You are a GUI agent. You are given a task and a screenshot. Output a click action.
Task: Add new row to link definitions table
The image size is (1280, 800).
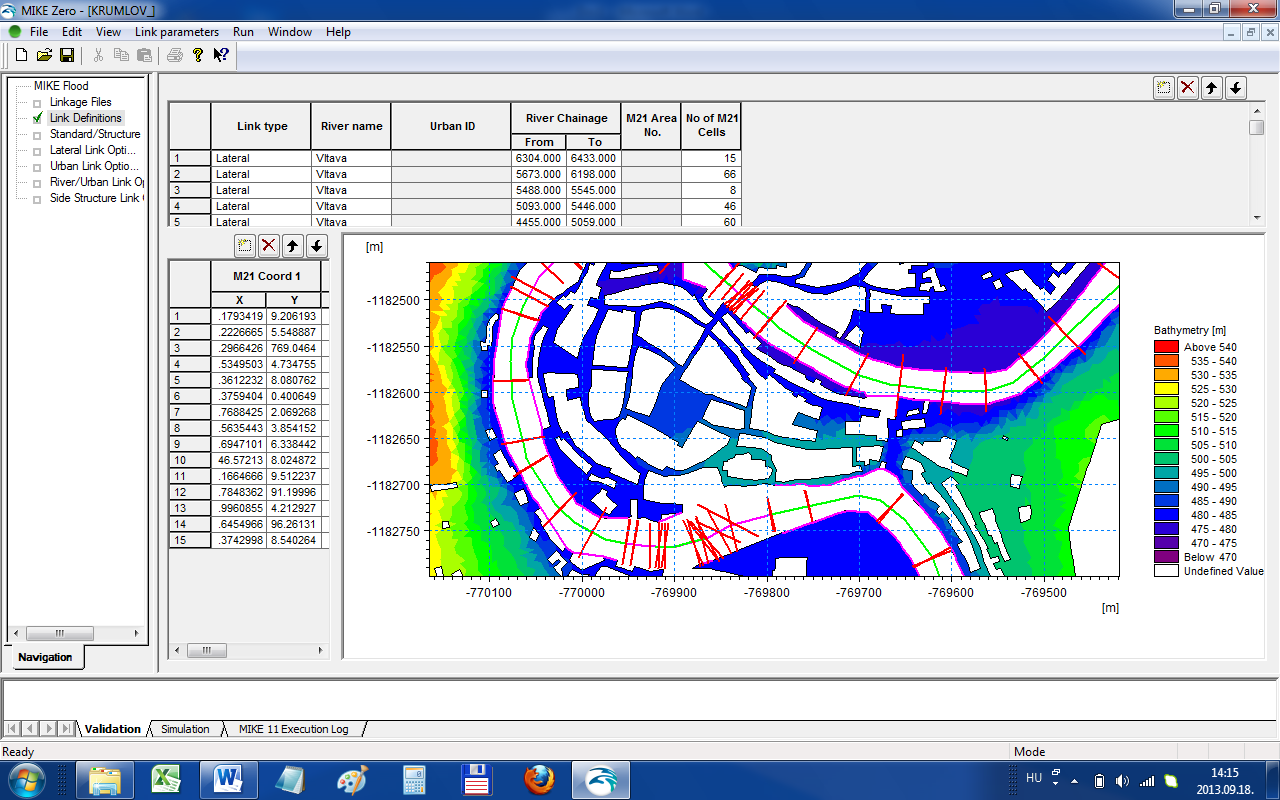coord(1164,87)
